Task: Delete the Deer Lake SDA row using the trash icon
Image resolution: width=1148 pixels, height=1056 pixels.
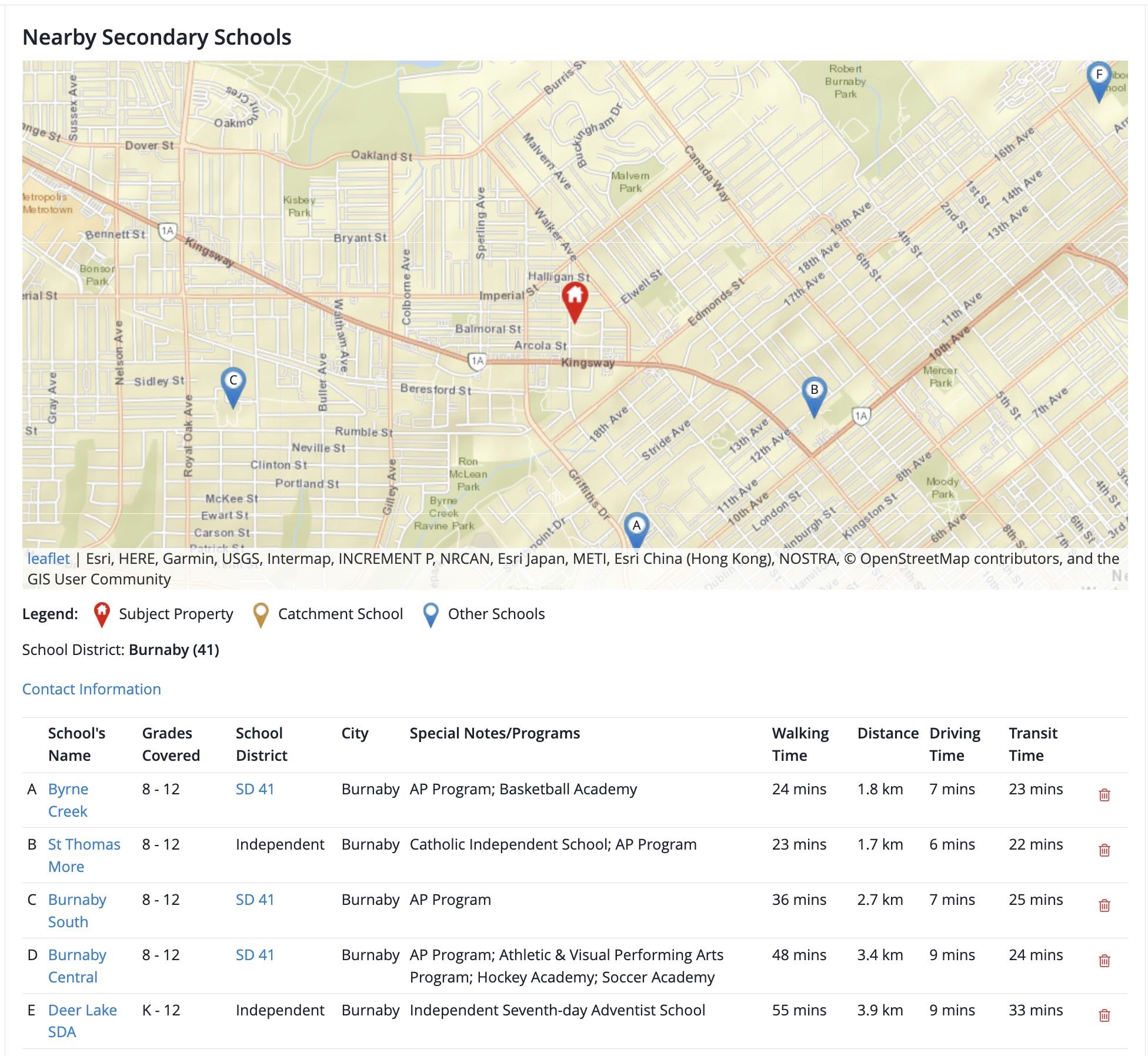Action: 1104,1015
